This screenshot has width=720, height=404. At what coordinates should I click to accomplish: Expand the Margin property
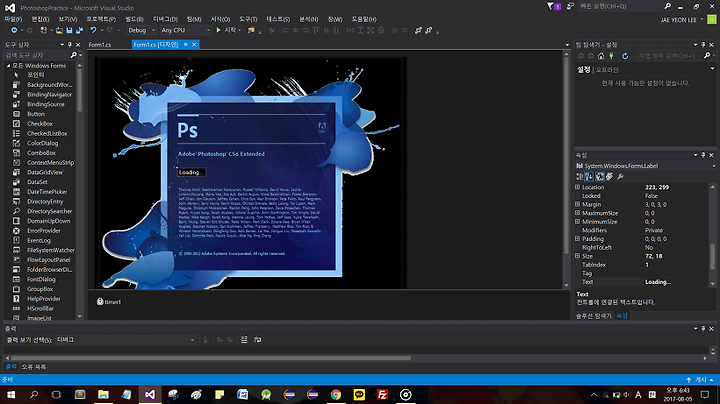click(578, 204)
